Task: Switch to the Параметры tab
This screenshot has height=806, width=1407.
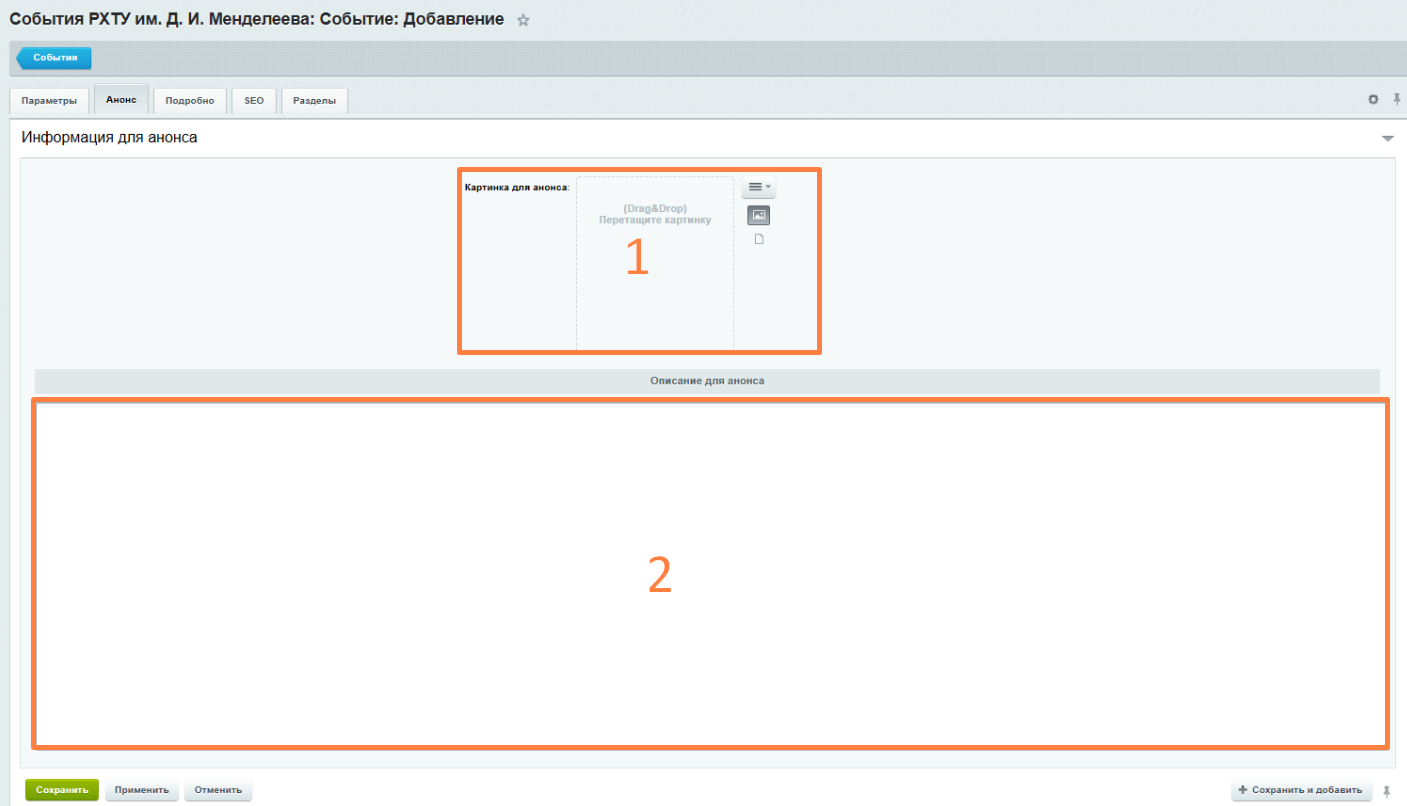Action: point(49,101)
